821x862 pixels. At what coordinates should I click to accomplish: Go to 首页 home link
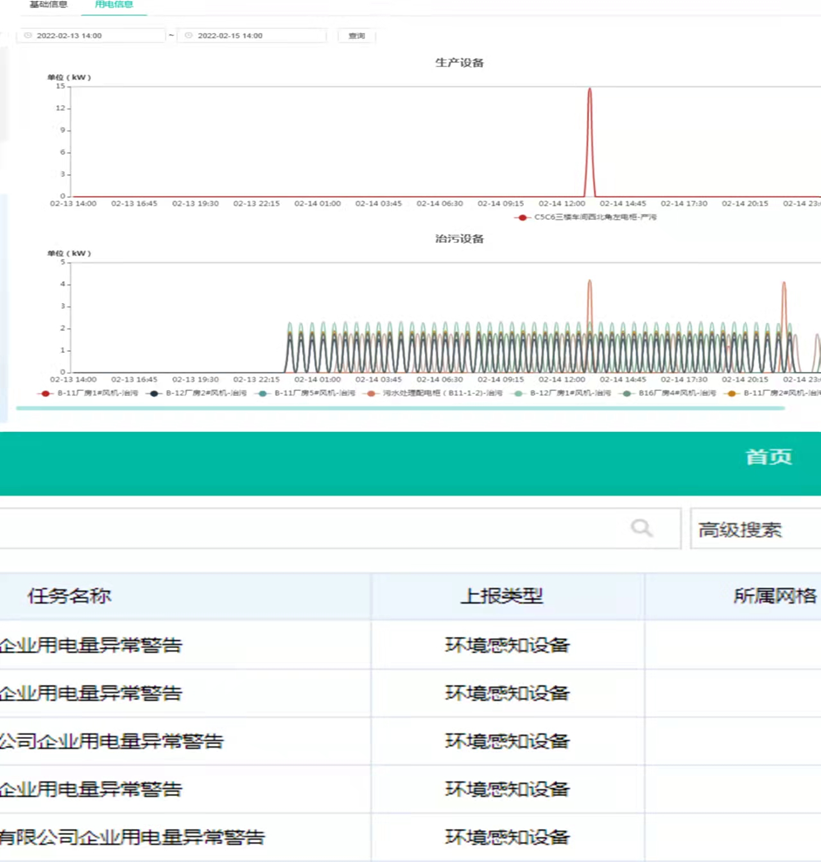[x=769, y=457]
